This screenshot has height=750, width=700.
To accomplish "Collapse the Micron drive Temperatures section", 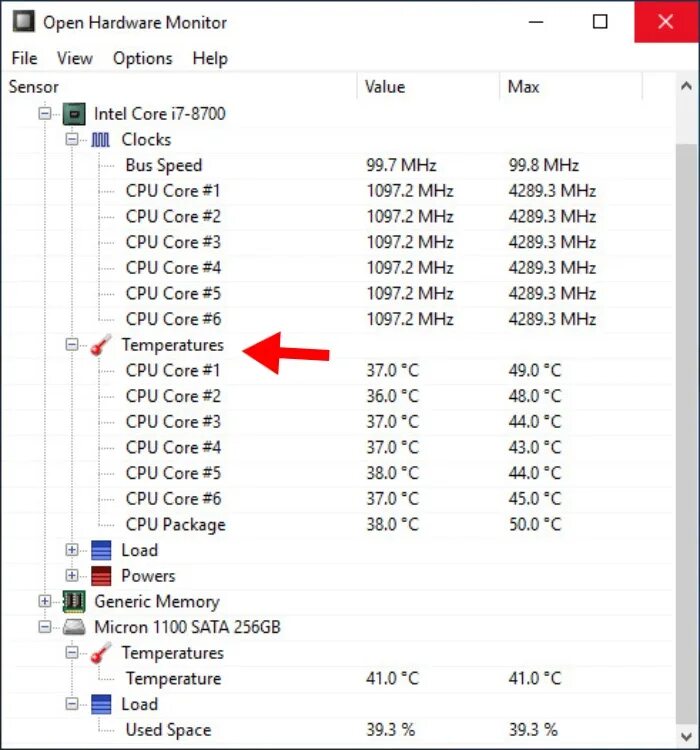I will [72, 652].
